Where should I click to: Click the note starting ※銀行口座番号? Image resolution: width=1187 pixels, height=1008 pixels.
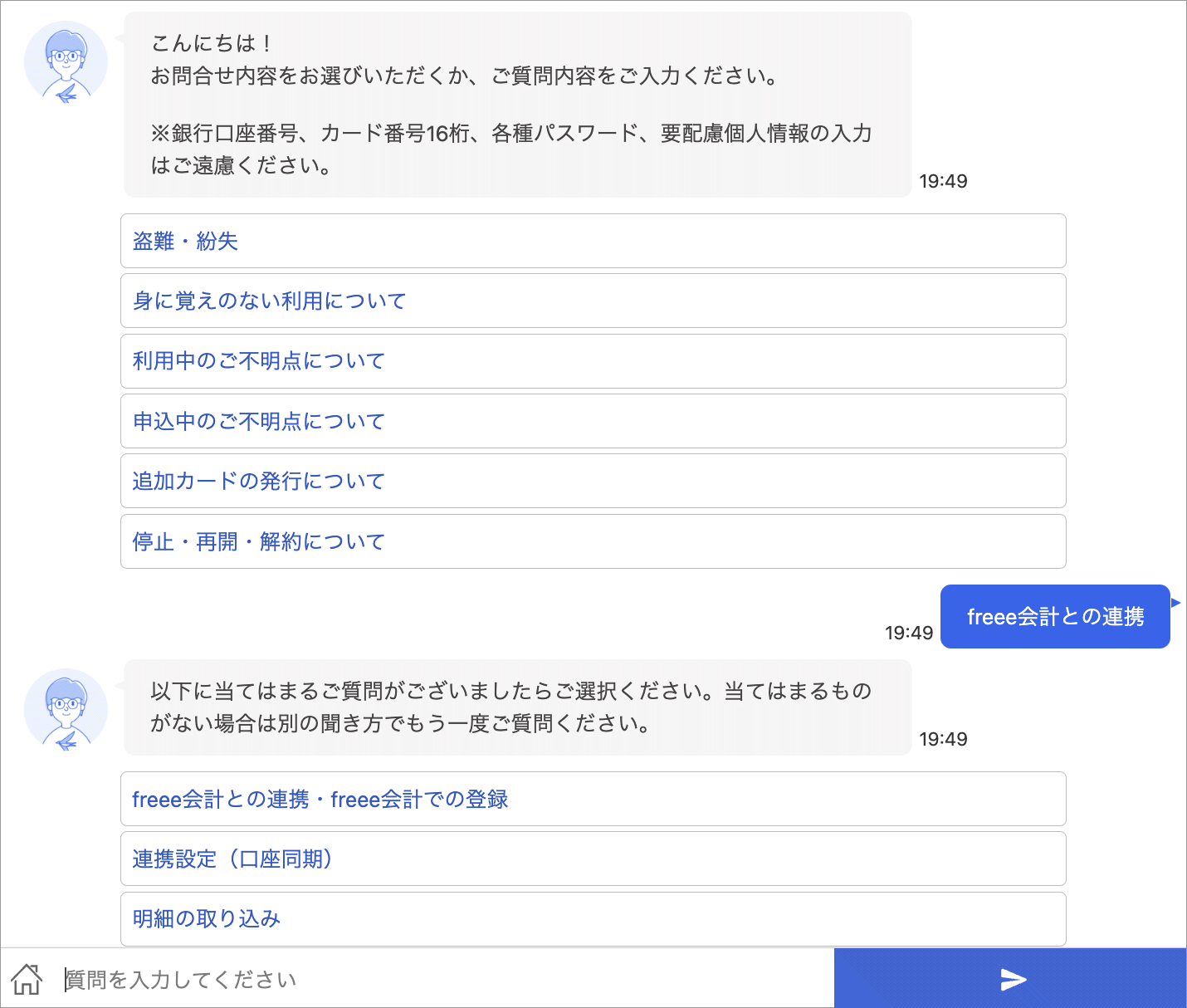pyautogui.click(x=511, y=149)
